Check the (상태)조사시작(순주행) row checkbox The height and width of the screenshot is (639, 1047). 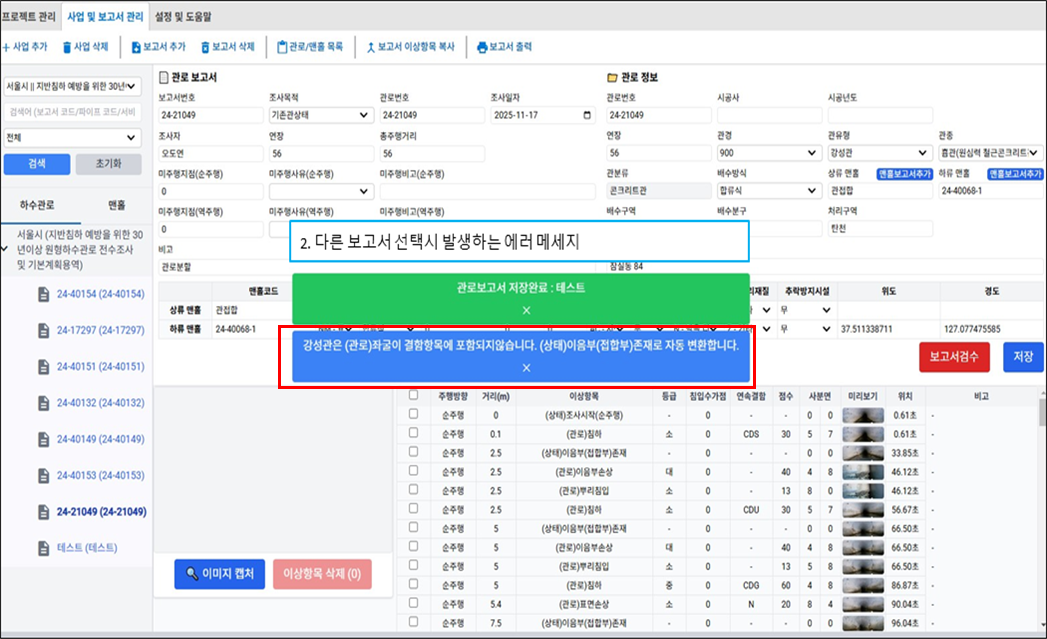(x=414, y=415)
